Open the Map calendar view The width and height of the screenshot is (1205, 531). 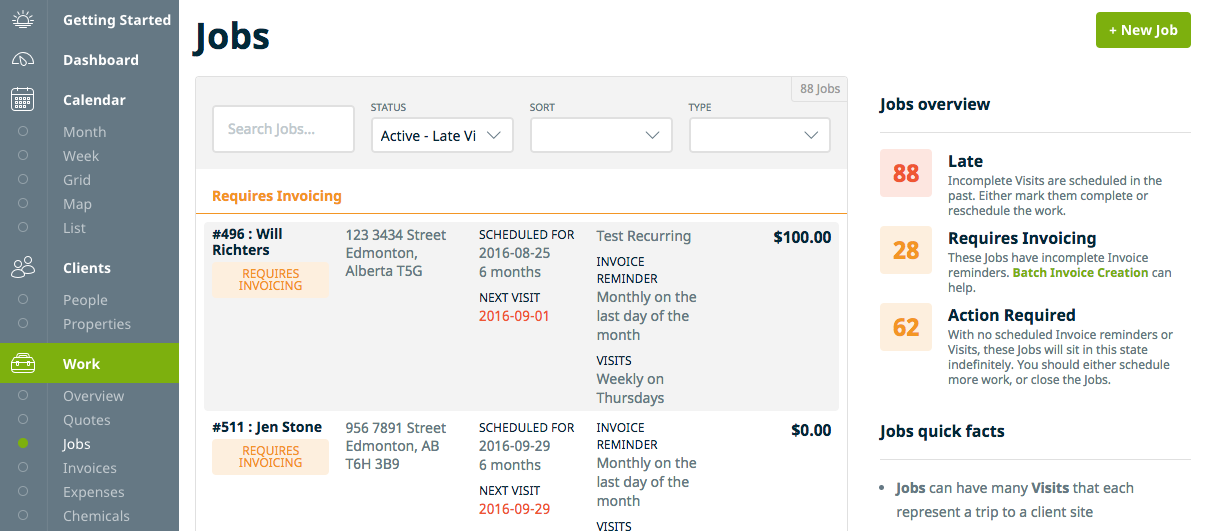pyautogui.click(x=77, y=204)
